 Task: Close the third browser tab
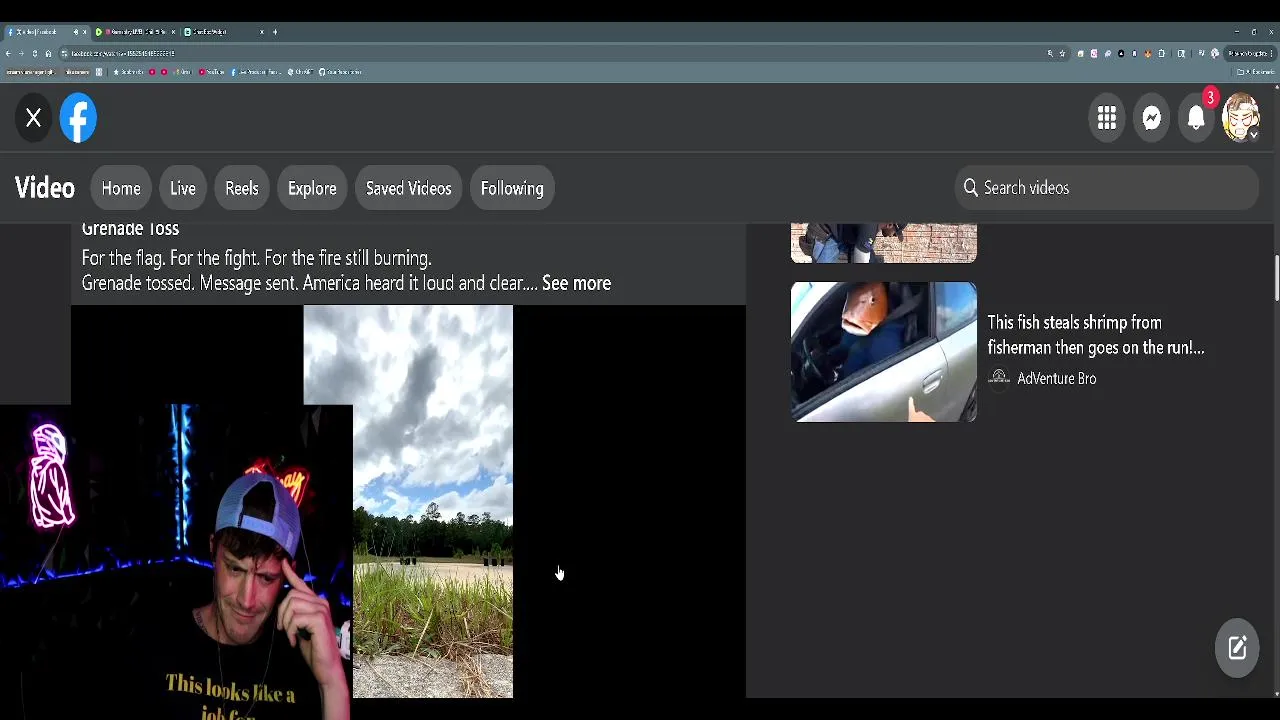(262, 32)
